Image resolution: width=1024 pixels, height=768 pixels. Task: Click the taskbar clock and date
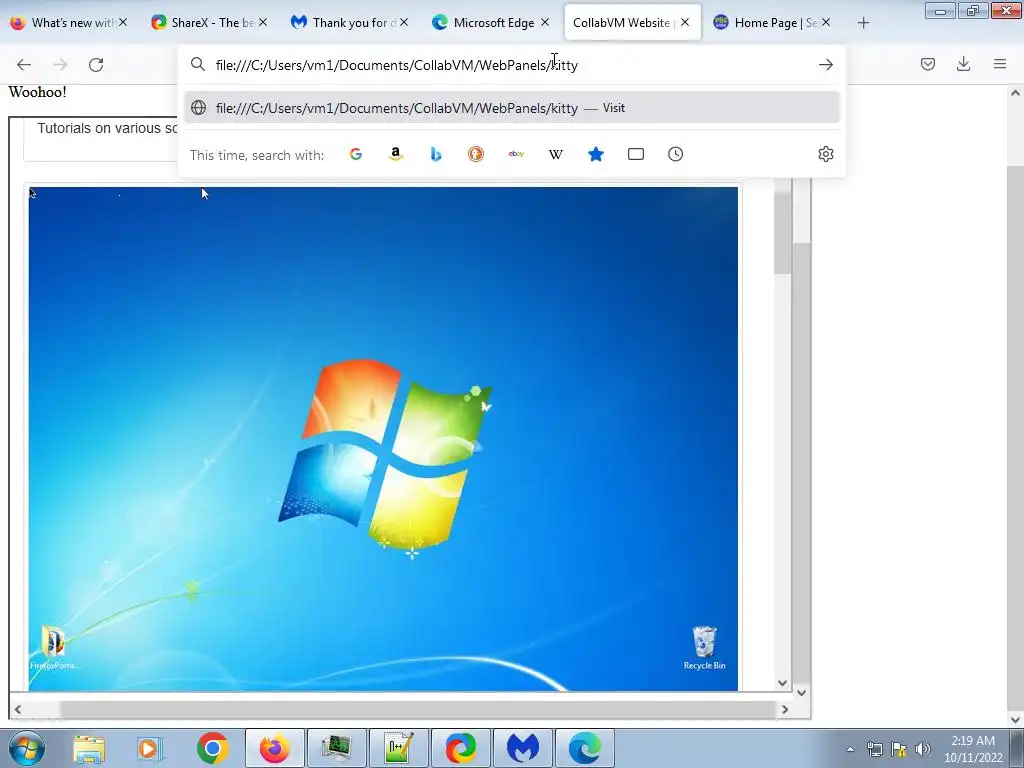coord(973,749)
